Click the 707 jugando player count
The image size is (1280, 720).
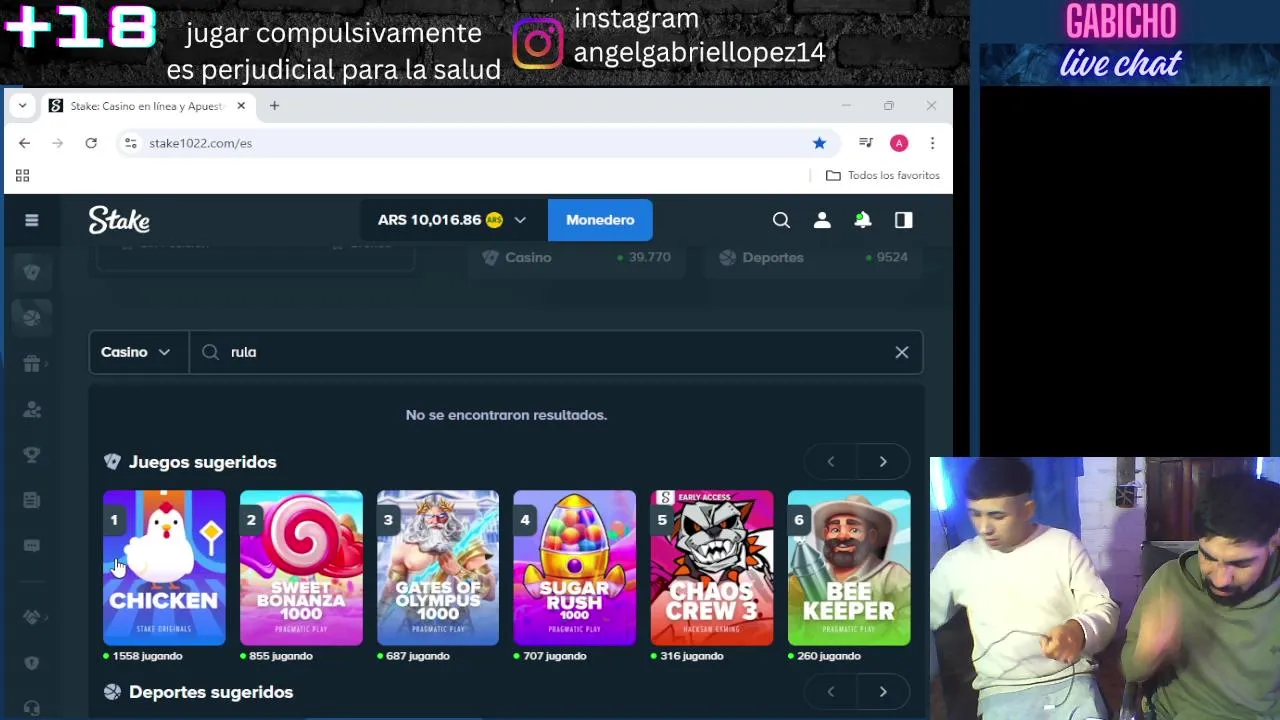click(555, 656)
